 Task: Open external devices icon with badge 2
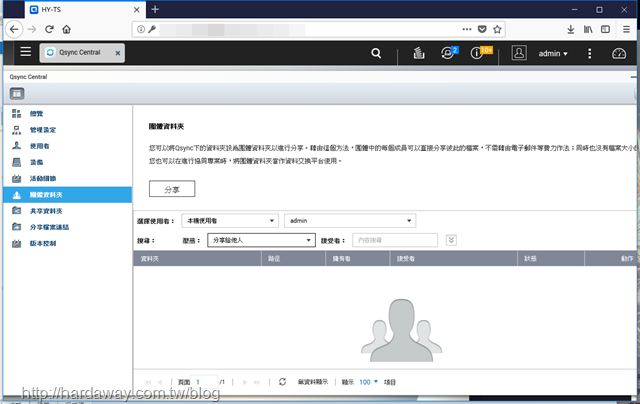click(x=449, y=53)
